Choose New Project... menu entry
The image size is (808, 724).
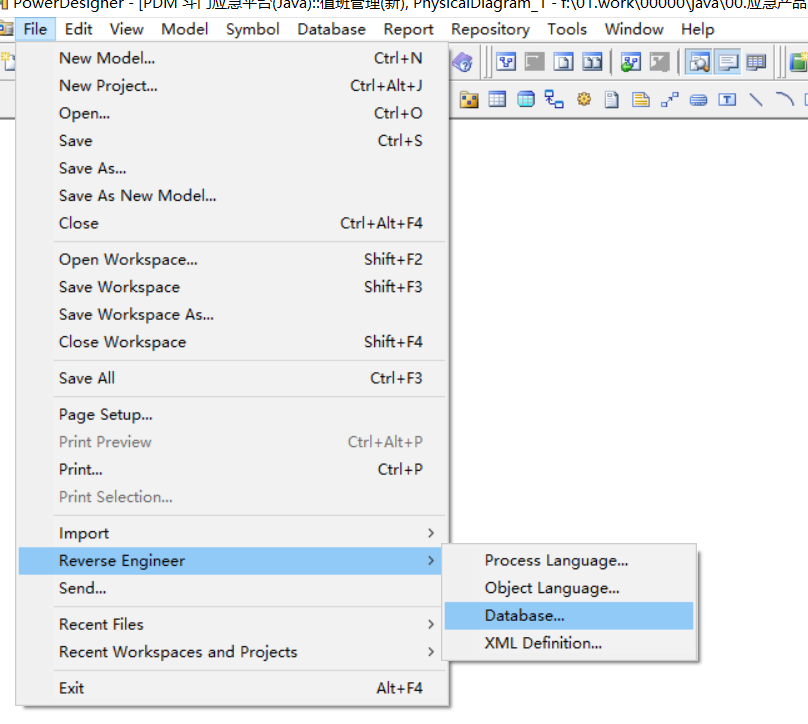(232, 86)
